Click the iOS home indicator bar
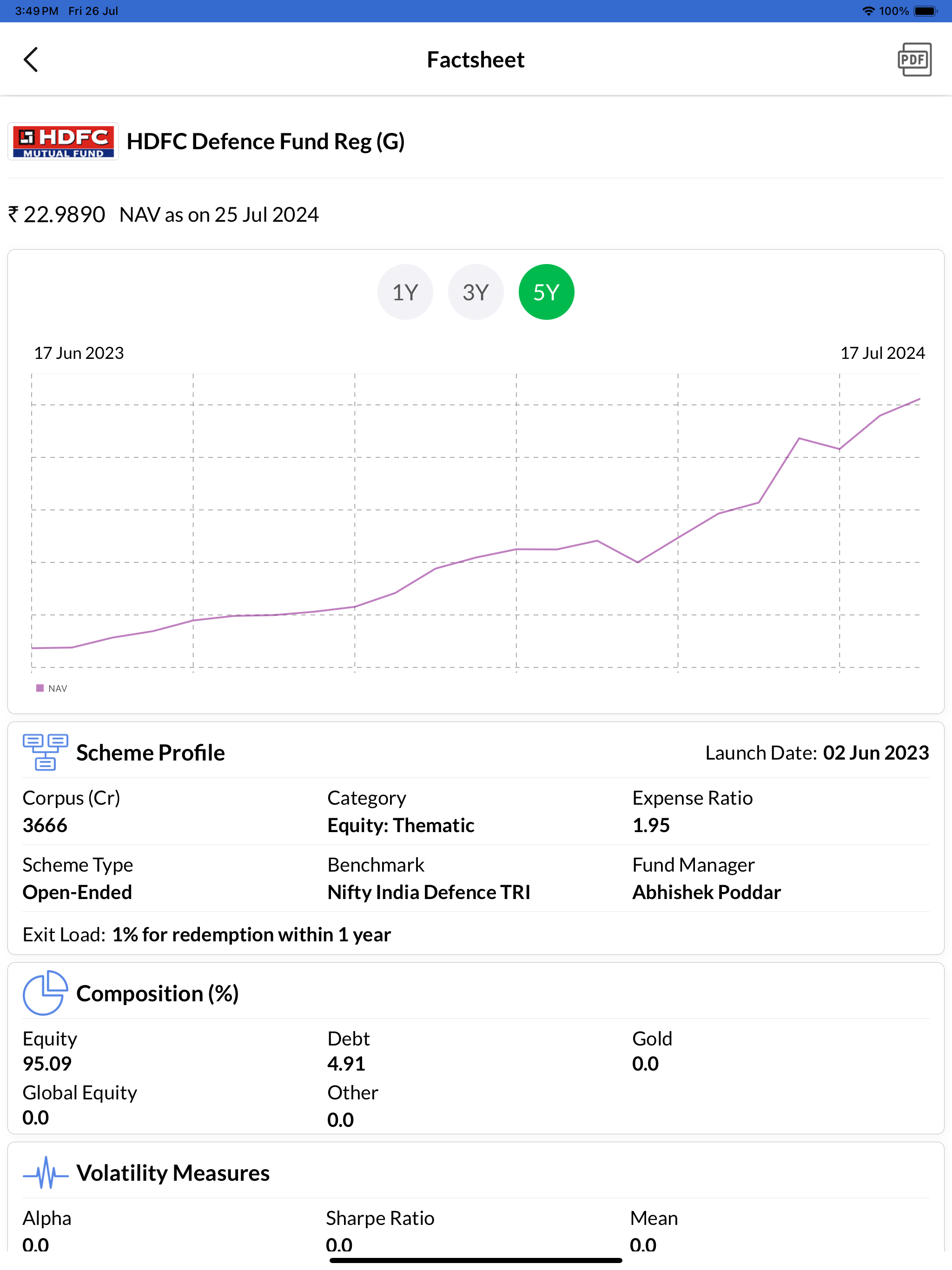The image size is (952, 1270). [x=476, y=1260]
